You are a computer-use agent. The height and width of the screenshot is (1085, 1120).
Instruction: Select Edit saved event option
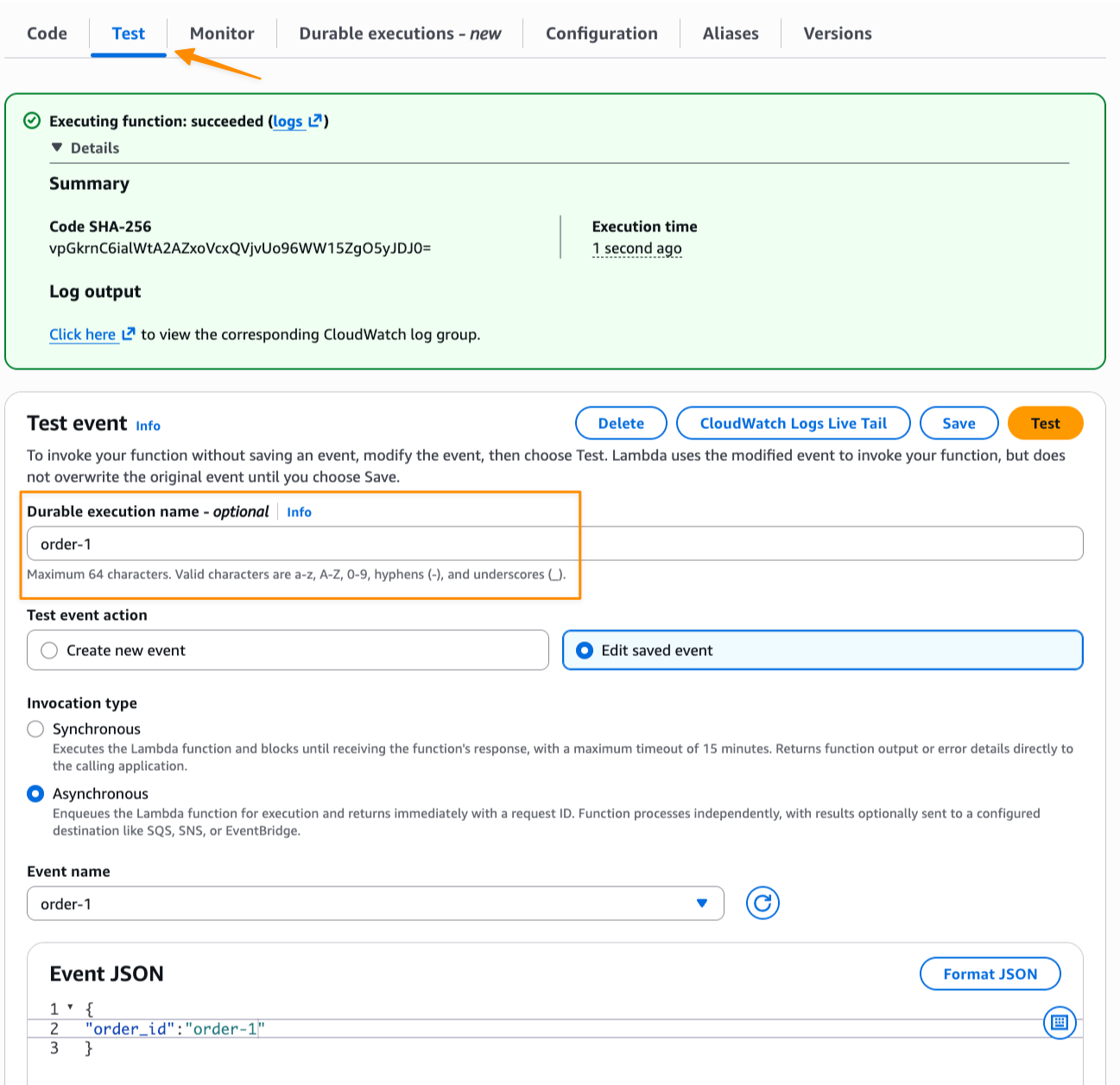pos(585,650)
